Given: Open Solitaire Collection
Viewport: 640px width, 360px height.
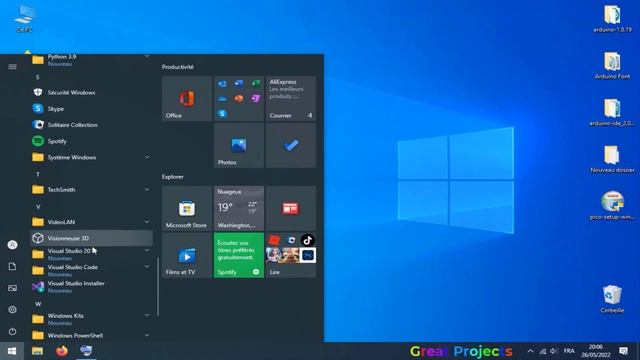Looking at the screenshot, I should (91, 125).
